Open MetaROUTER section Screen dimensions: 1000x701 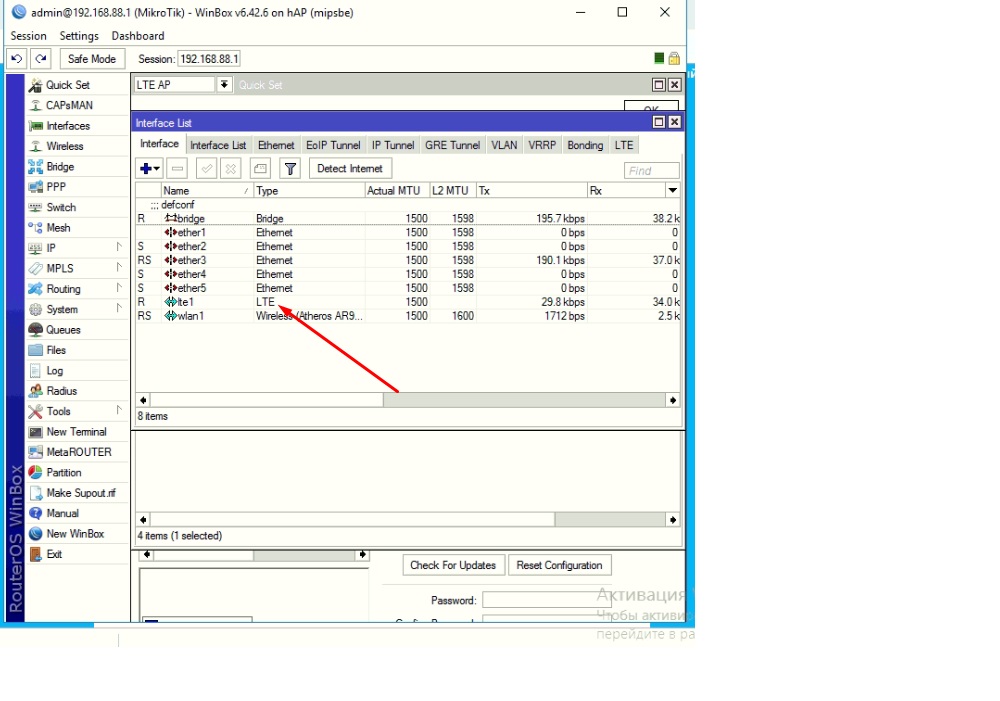coord(78,452)
